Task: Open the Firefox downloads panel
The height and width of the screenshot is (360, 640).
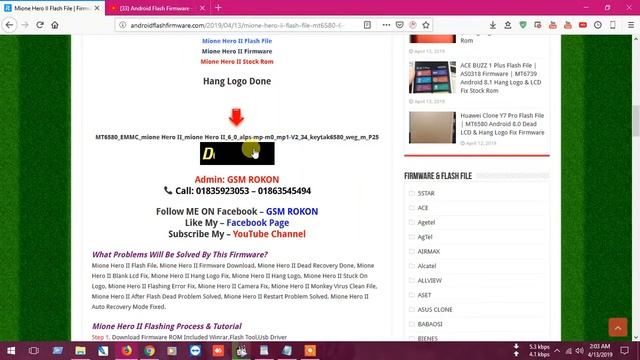Action: point(493,25)
